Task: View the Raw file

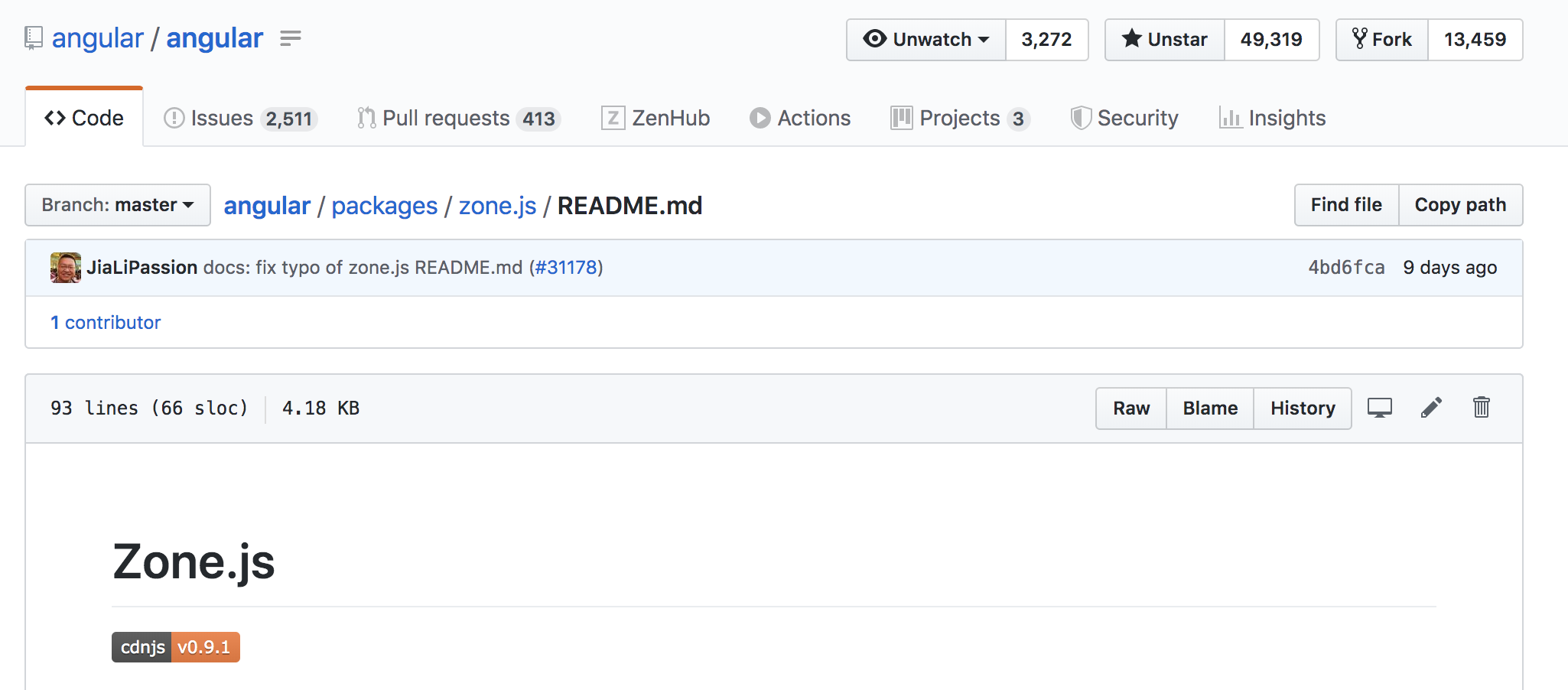Action: pos(1131,408)
